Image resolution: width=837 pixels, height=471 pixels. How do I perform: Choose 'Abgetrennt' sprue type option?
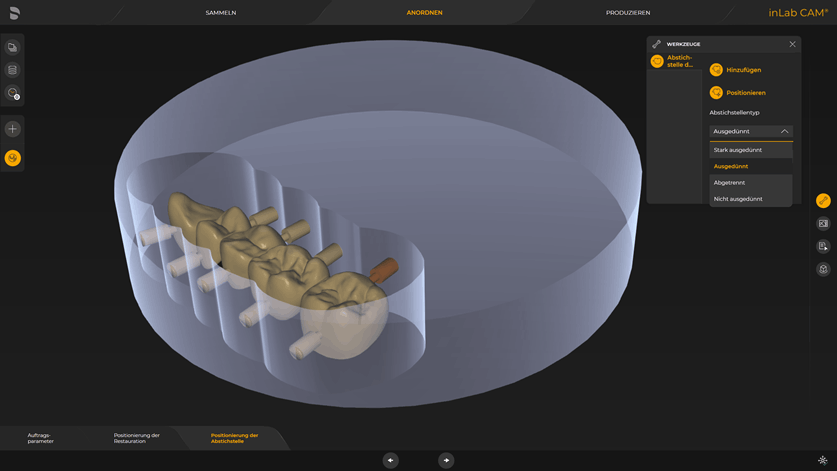pos(729,183)
